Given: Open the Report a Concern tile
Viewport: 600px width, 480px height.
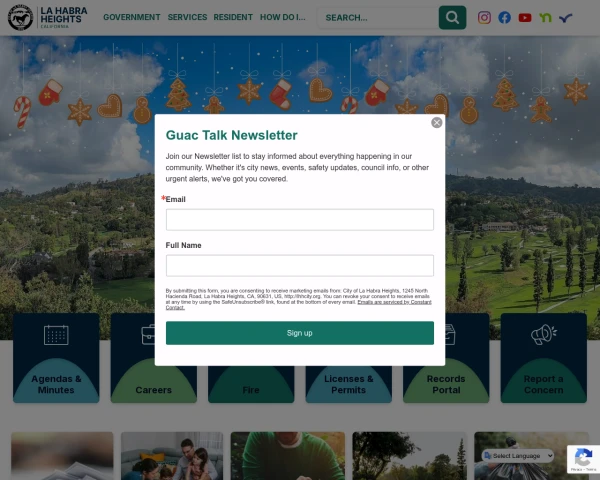Looking at the screenshot, I should [544, 358].
